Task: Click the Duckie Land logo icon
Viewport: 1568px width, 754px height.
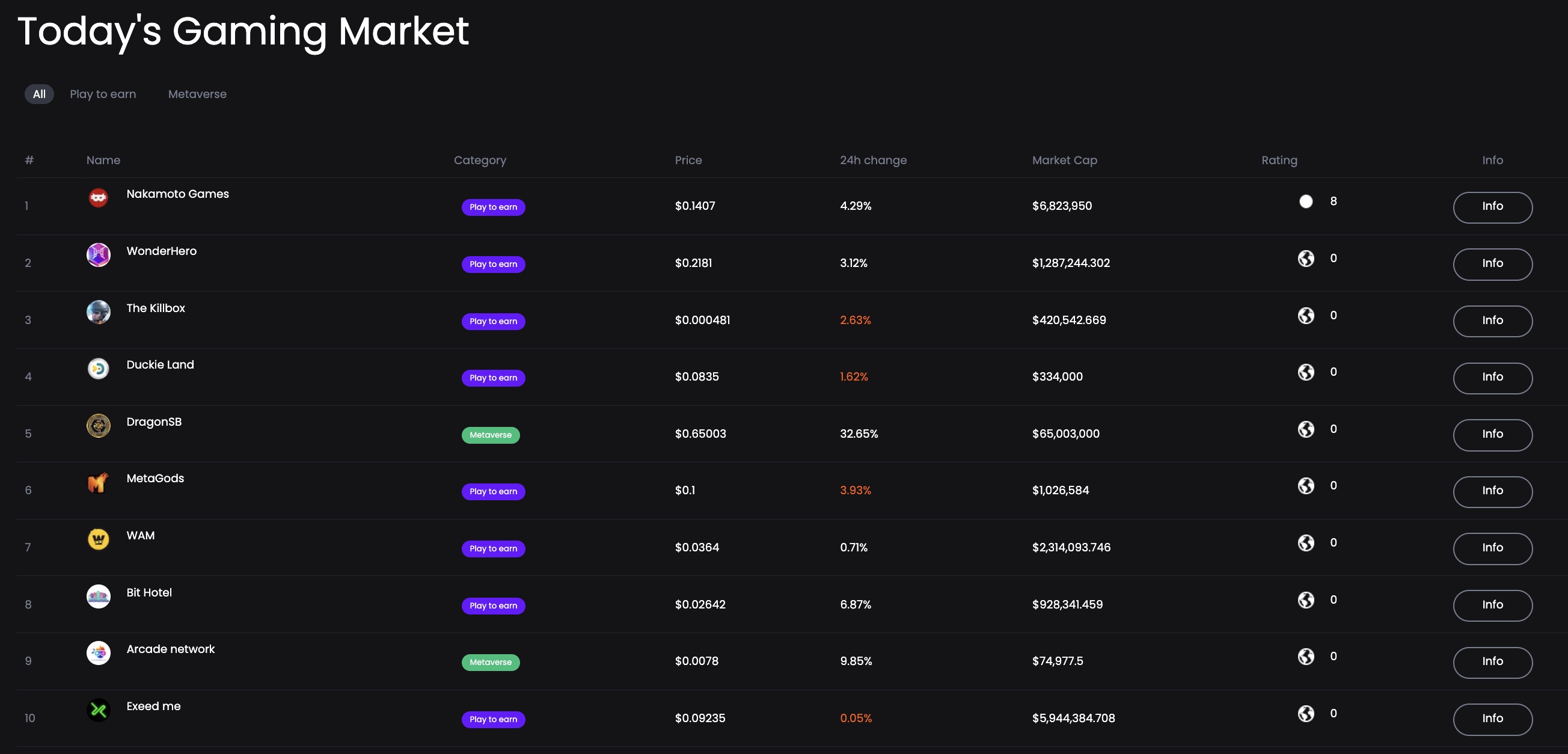Action: tap(98, 369)
